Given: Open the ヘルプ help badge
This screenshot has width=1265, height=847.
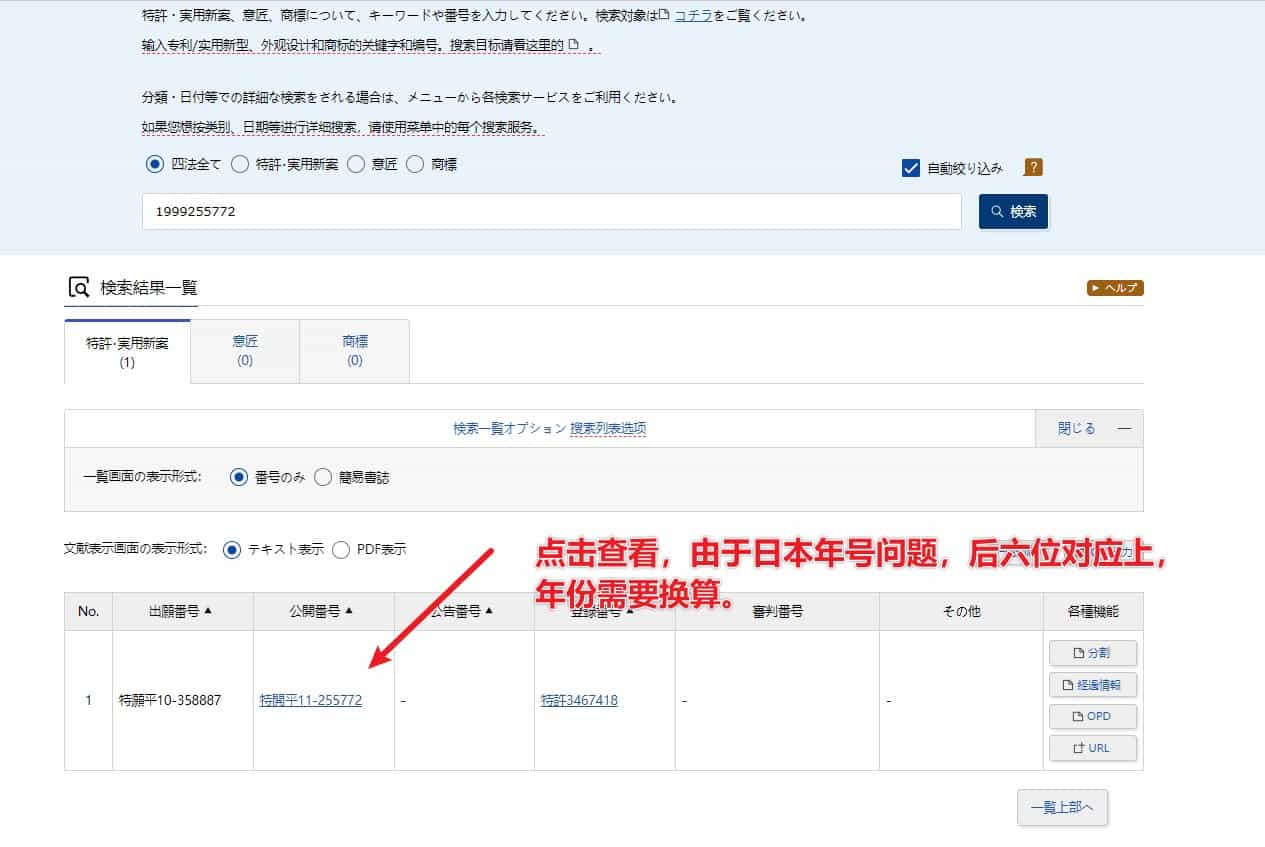Looking at the screenshot, I should pos(1115,288).
